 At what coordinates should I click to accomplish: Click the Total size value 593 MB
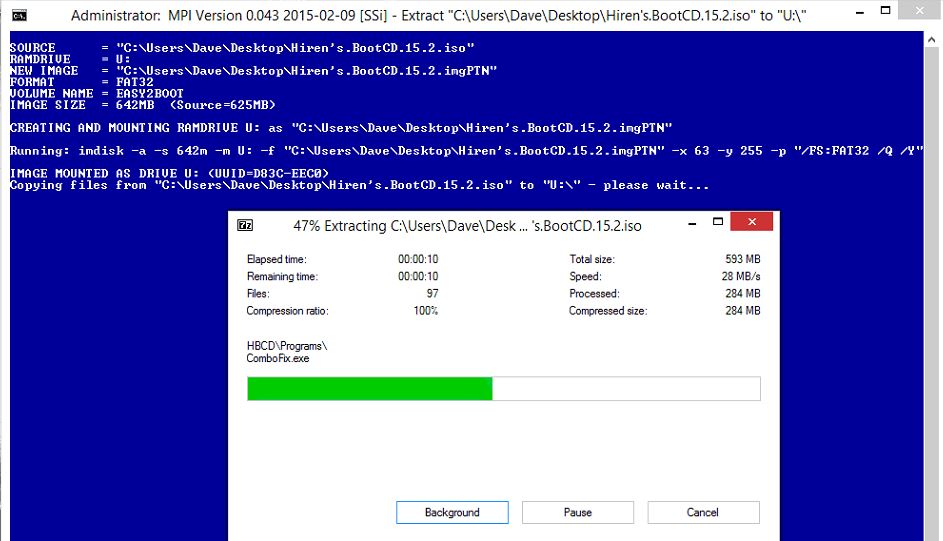(742, 260)
